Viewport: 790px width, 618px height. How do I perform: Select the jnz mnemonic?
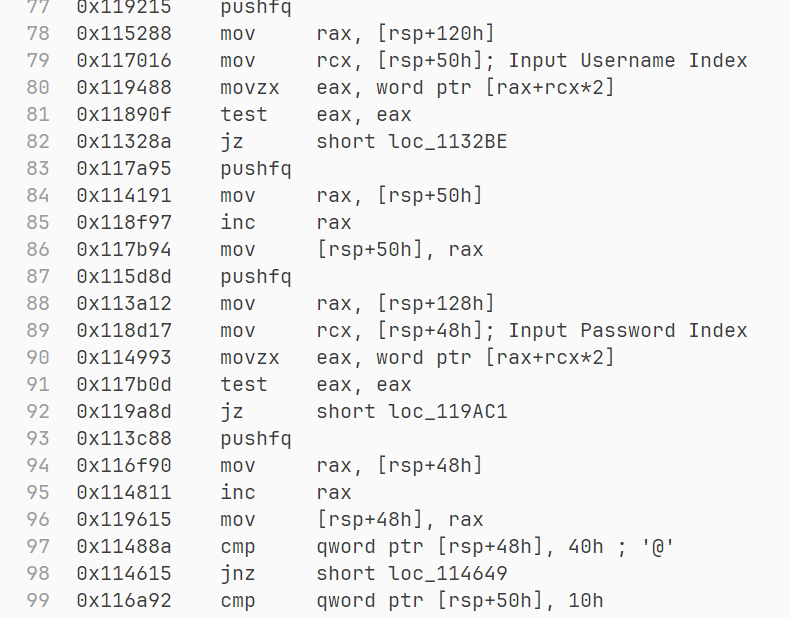pos(238,574)
